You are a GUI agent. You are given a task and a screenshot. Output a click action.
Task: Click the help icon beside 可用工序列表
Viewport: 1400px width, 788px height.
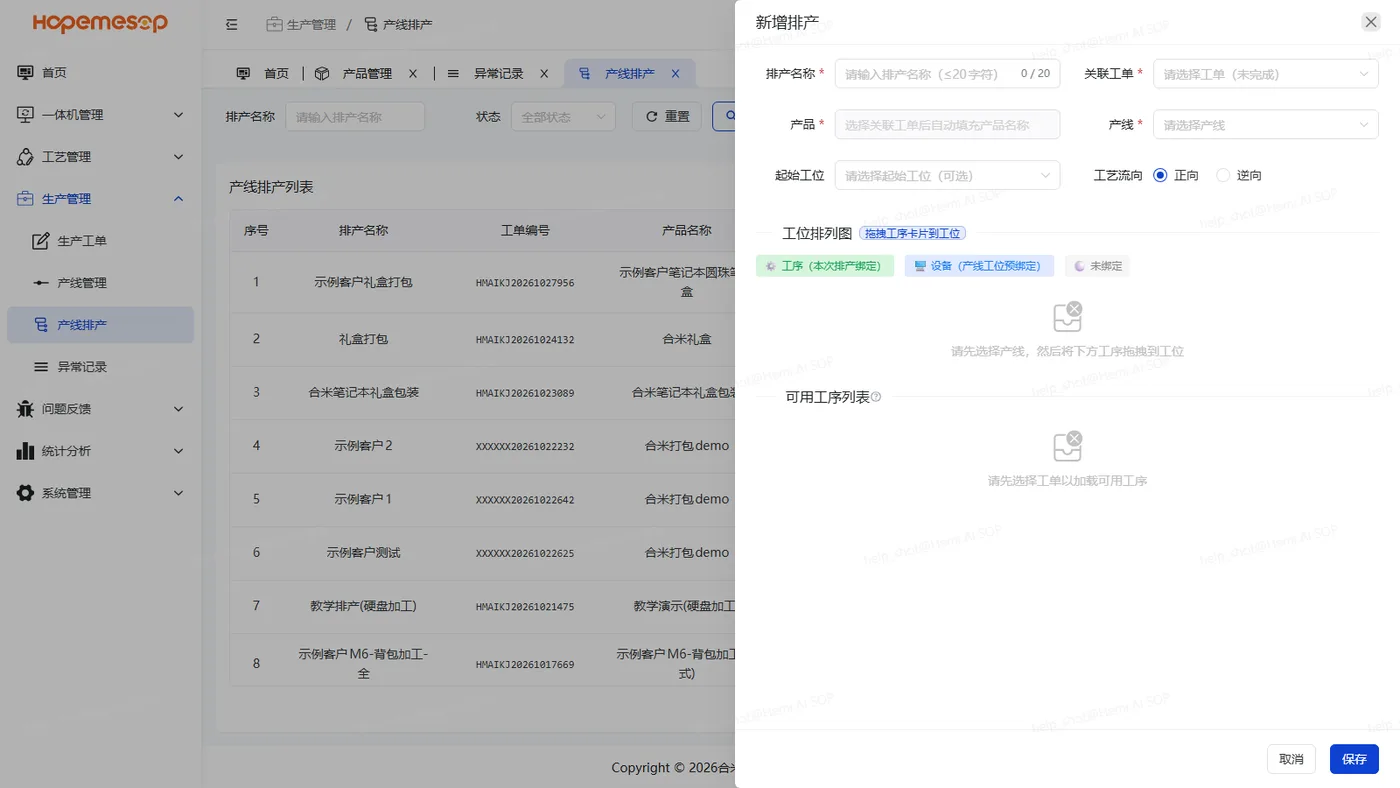[x=876, y=397]
